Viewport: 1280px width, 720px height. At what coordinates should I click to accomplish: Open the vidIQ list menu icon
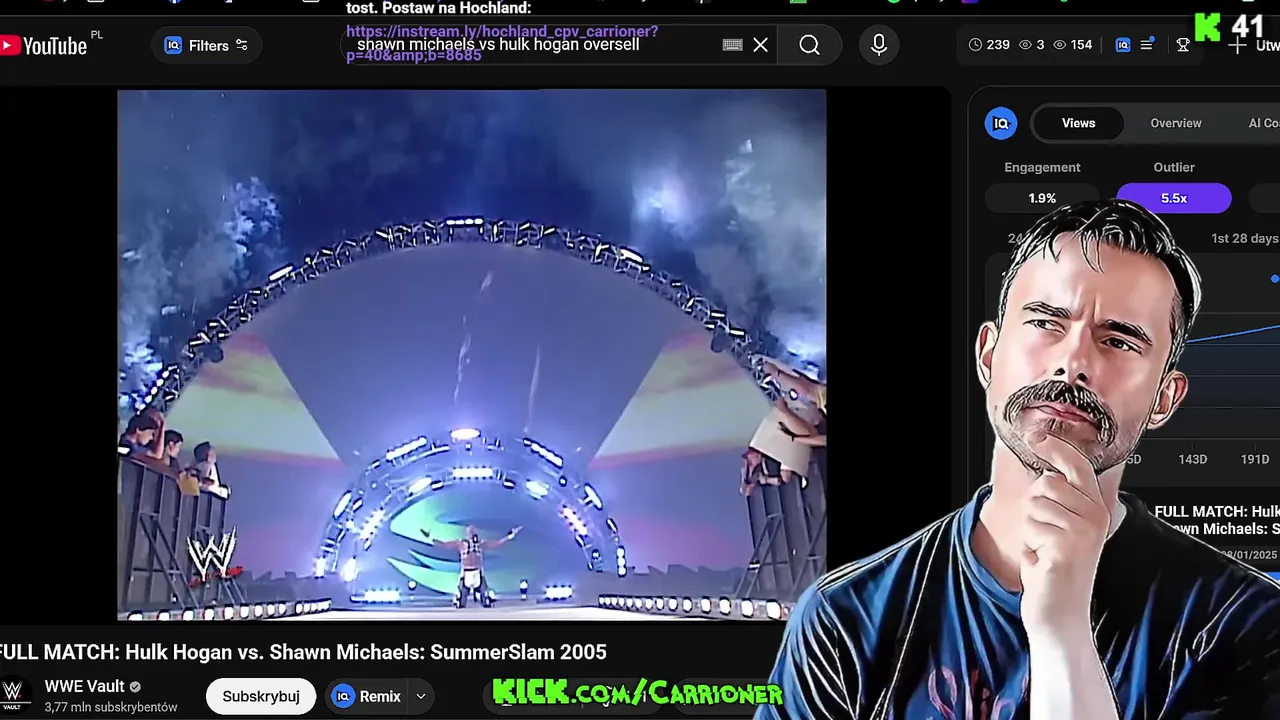[x=1147, y=44]
